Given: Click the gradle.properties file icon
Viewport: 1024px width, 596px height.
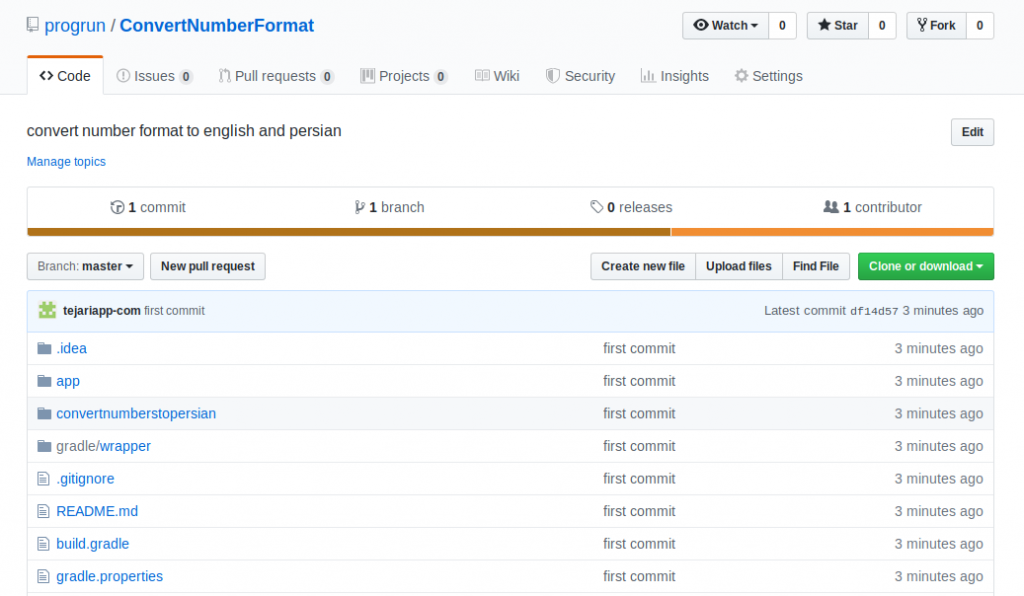Looking at the screenshot, I should pos(43,577).
